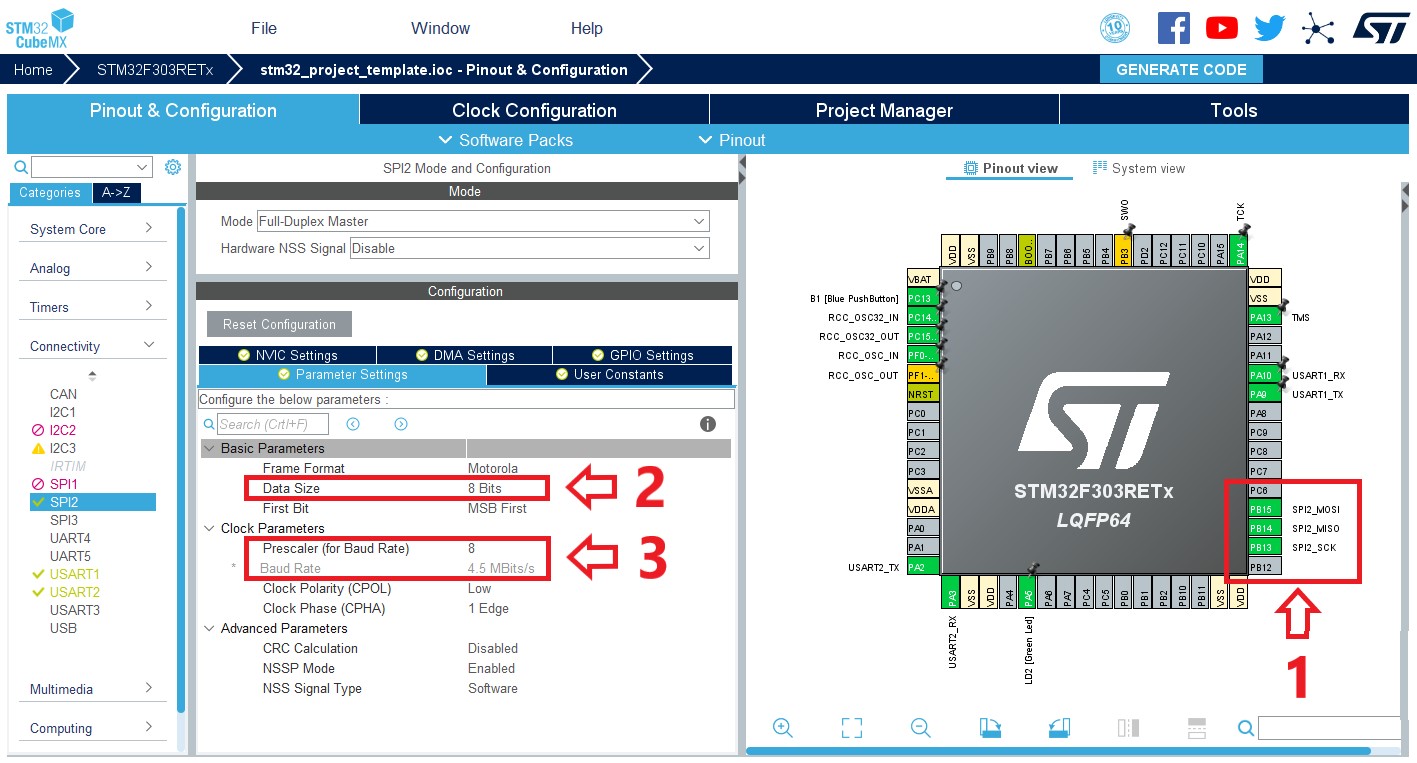Select SPI2 in the connectivity list

pos(92,502)
